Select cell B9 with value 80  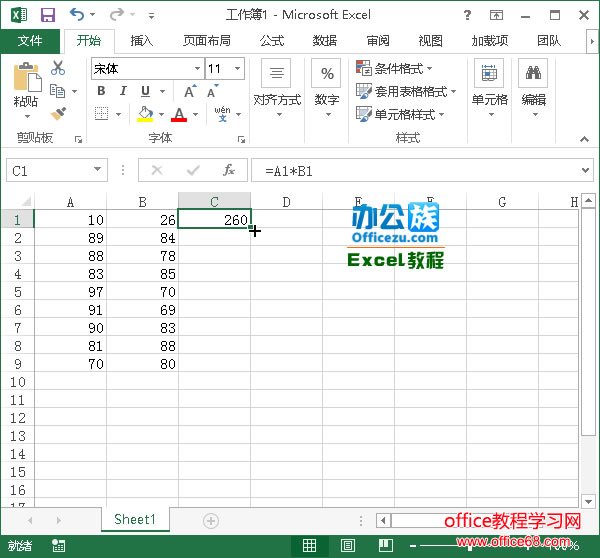click(142, 364)
